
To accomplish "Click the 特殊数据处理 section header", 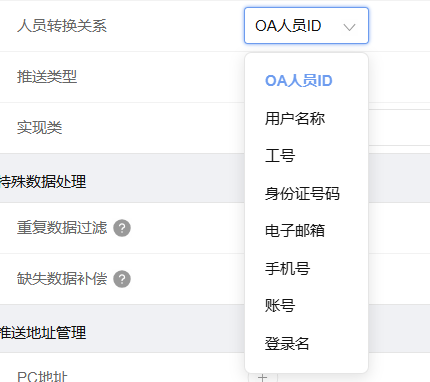I will (x=43, y=182).
